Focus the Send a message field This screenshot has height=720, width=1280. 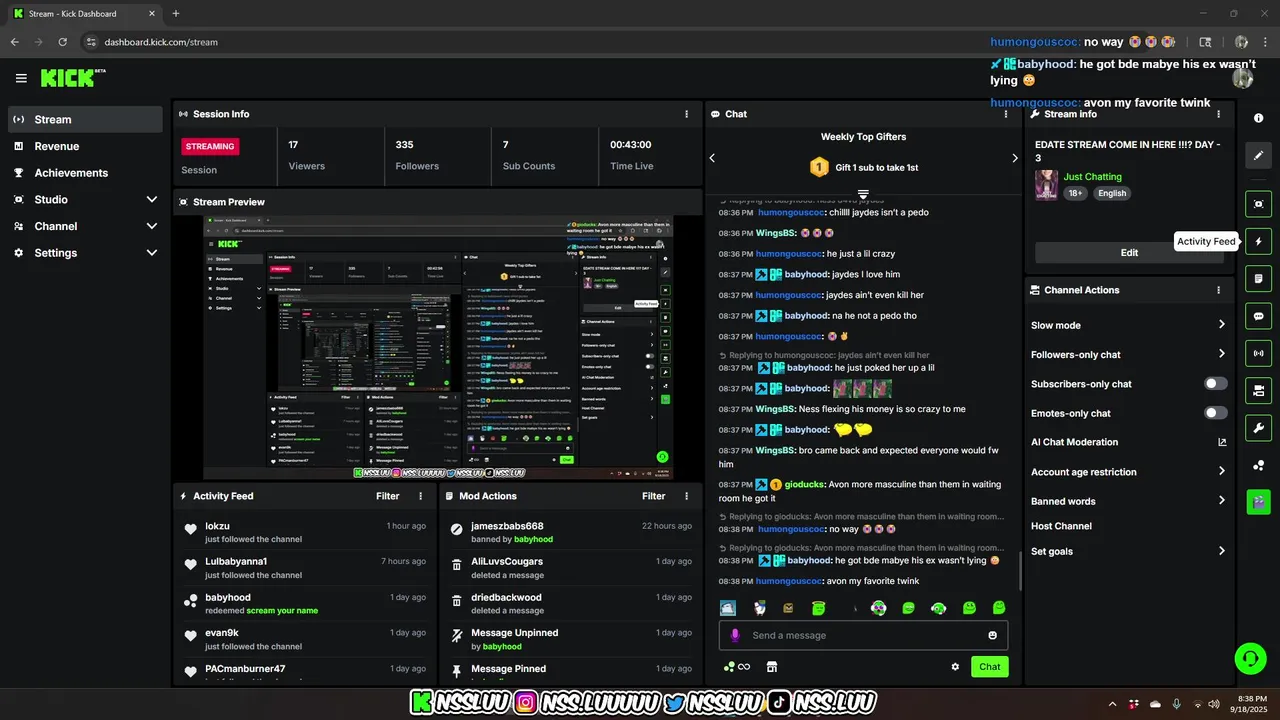864,635
